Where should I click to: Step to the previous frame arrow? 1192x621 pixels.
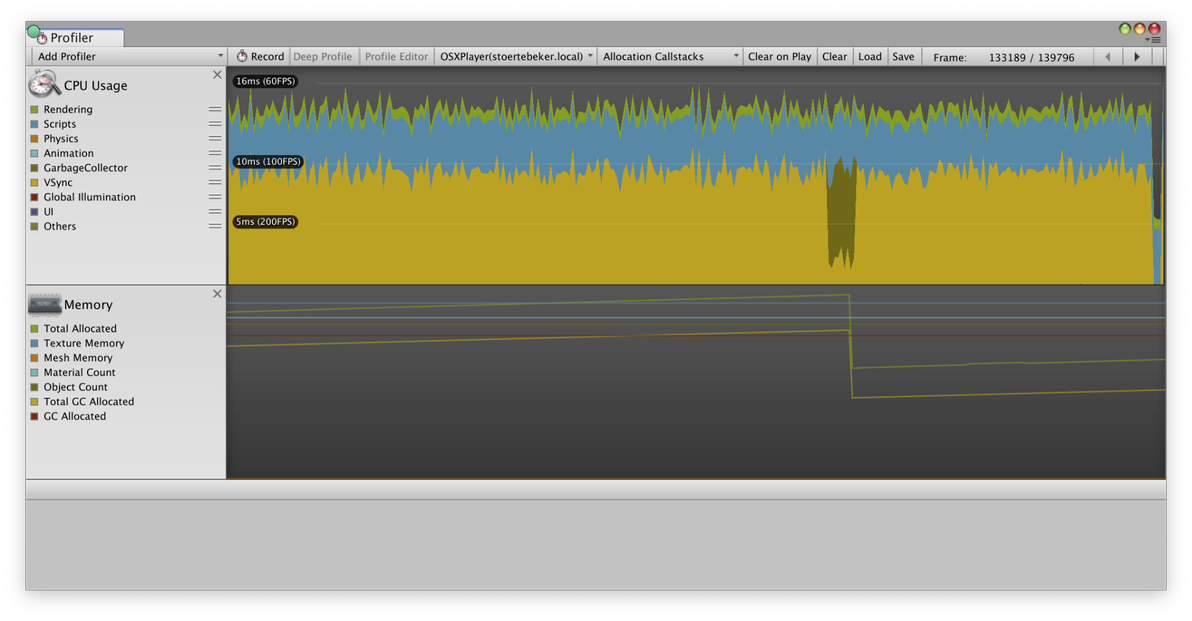click(x=1108, y=57)
